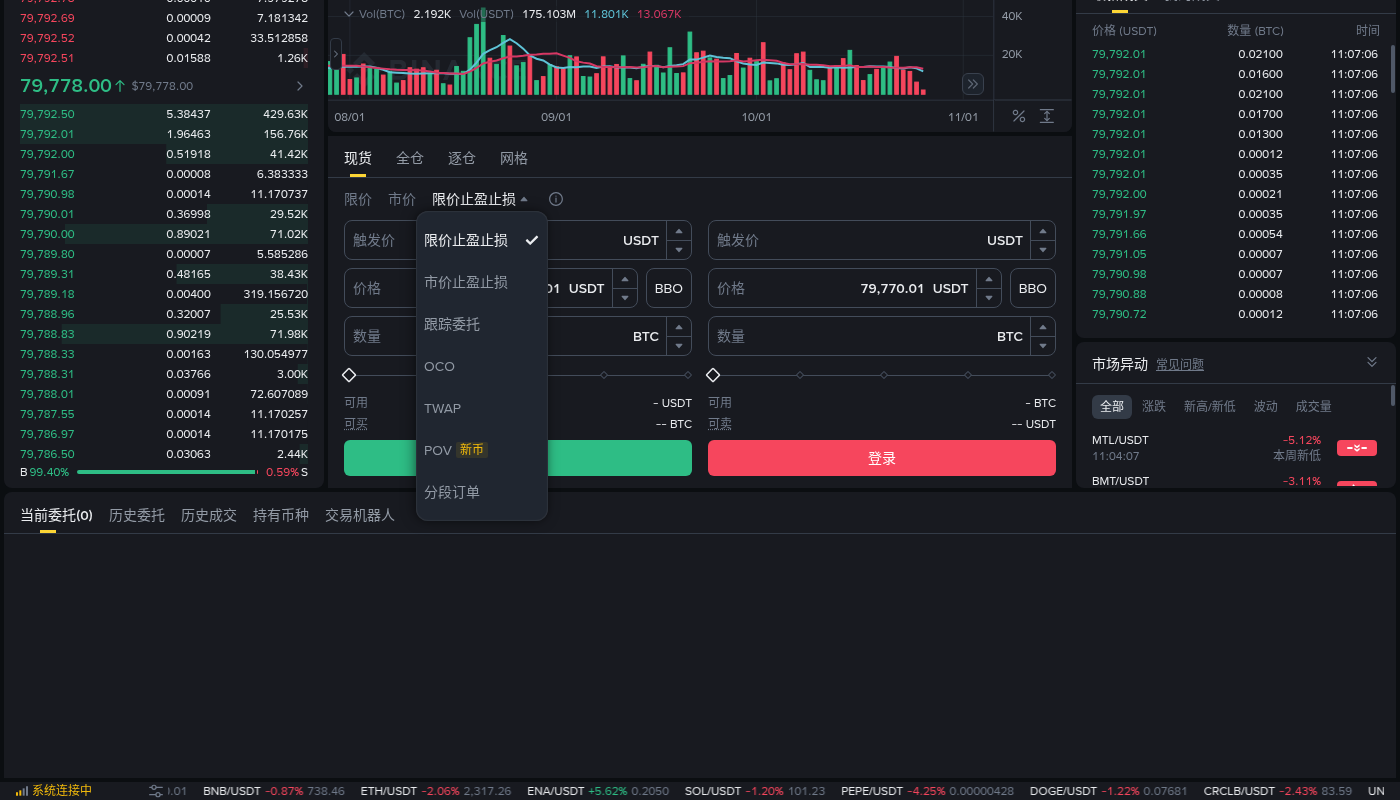Select the 市价 order type
This screenshot has width=1400, height=800.
[x=402, y=199]
